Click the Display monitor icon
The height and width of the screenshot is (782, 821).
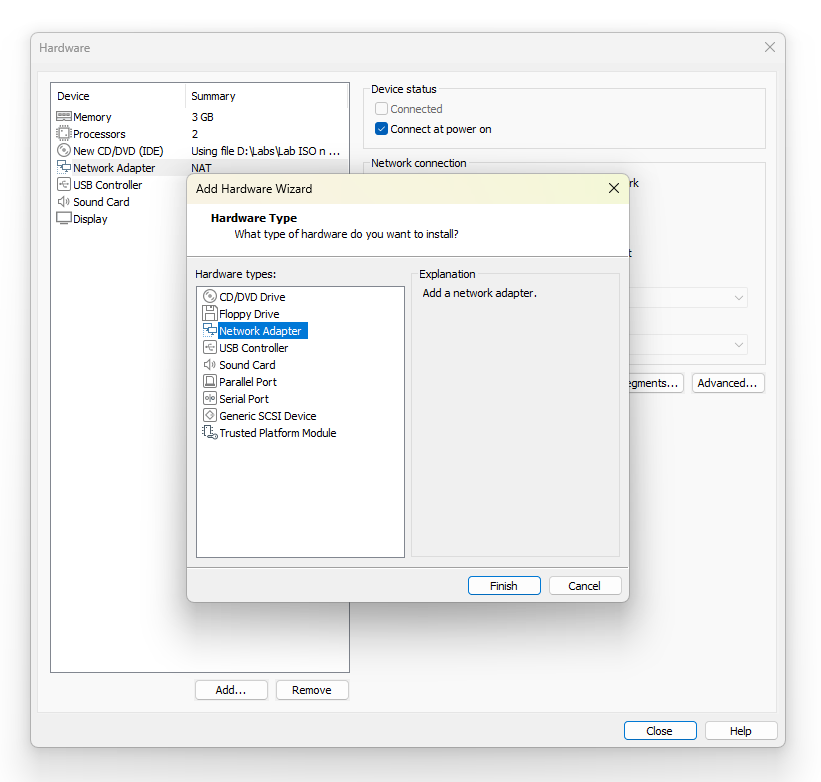coord(63,218)
